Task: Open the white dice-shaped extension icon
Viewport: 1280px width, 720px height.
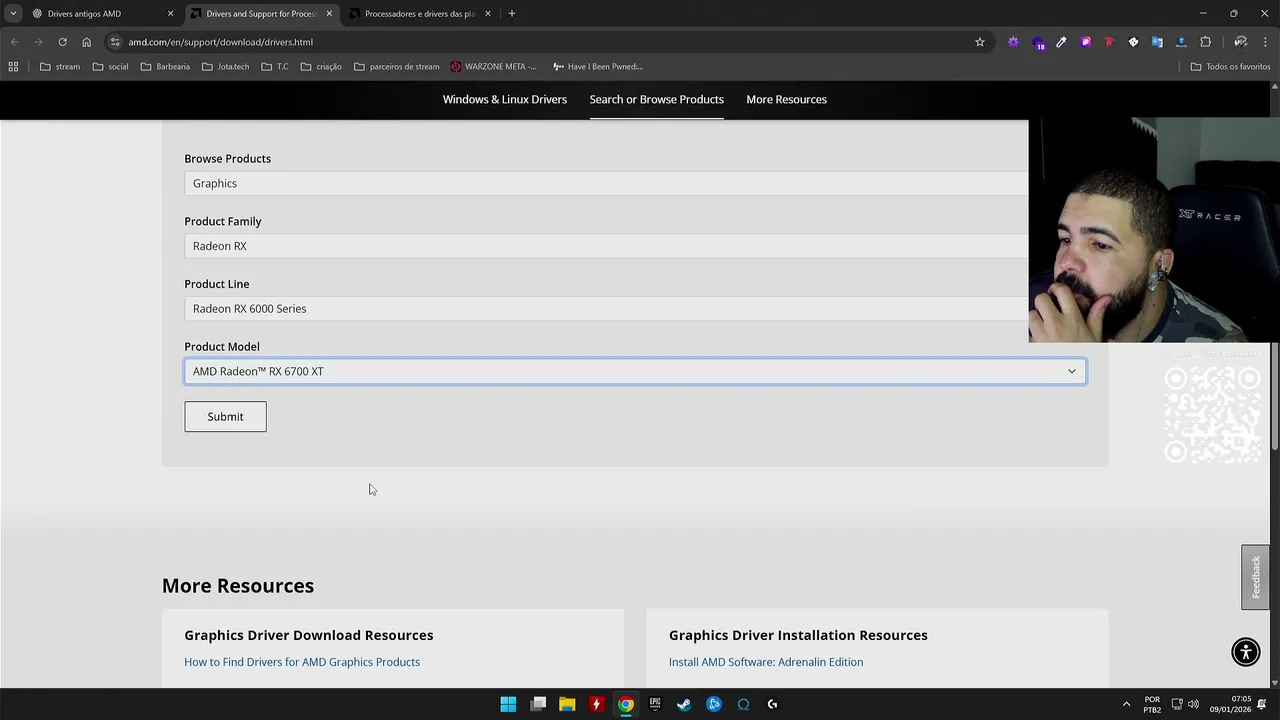Action: tap(1133, 42)
